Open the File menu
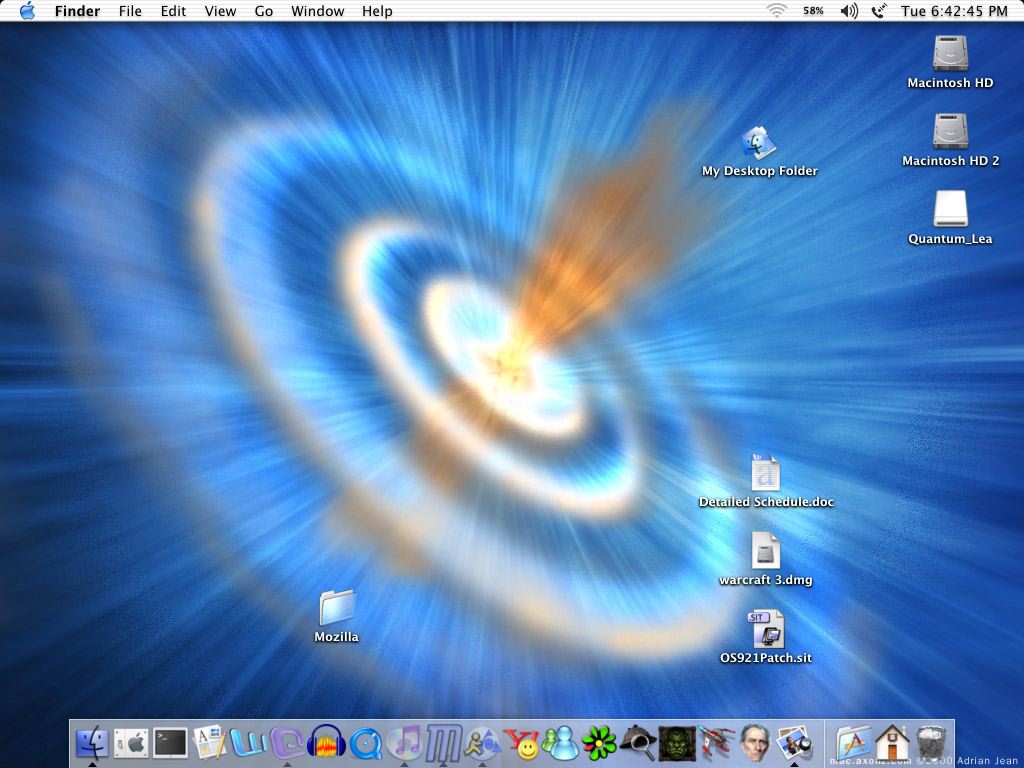The height and width of the screenshot is (768, 1024). [x=130, y=11]
